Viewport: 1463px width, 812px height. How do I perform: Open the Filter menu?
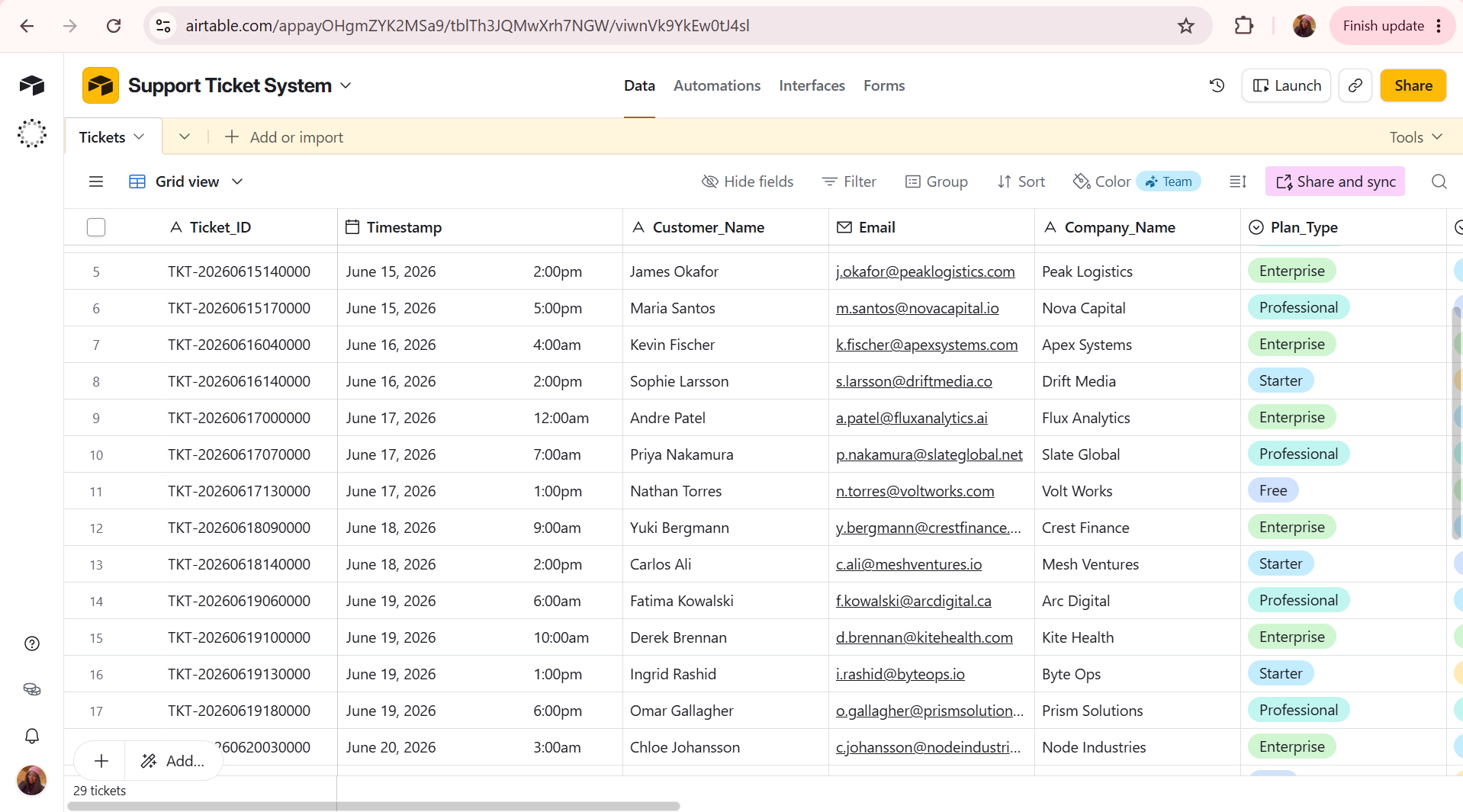(x=849, y=181)
